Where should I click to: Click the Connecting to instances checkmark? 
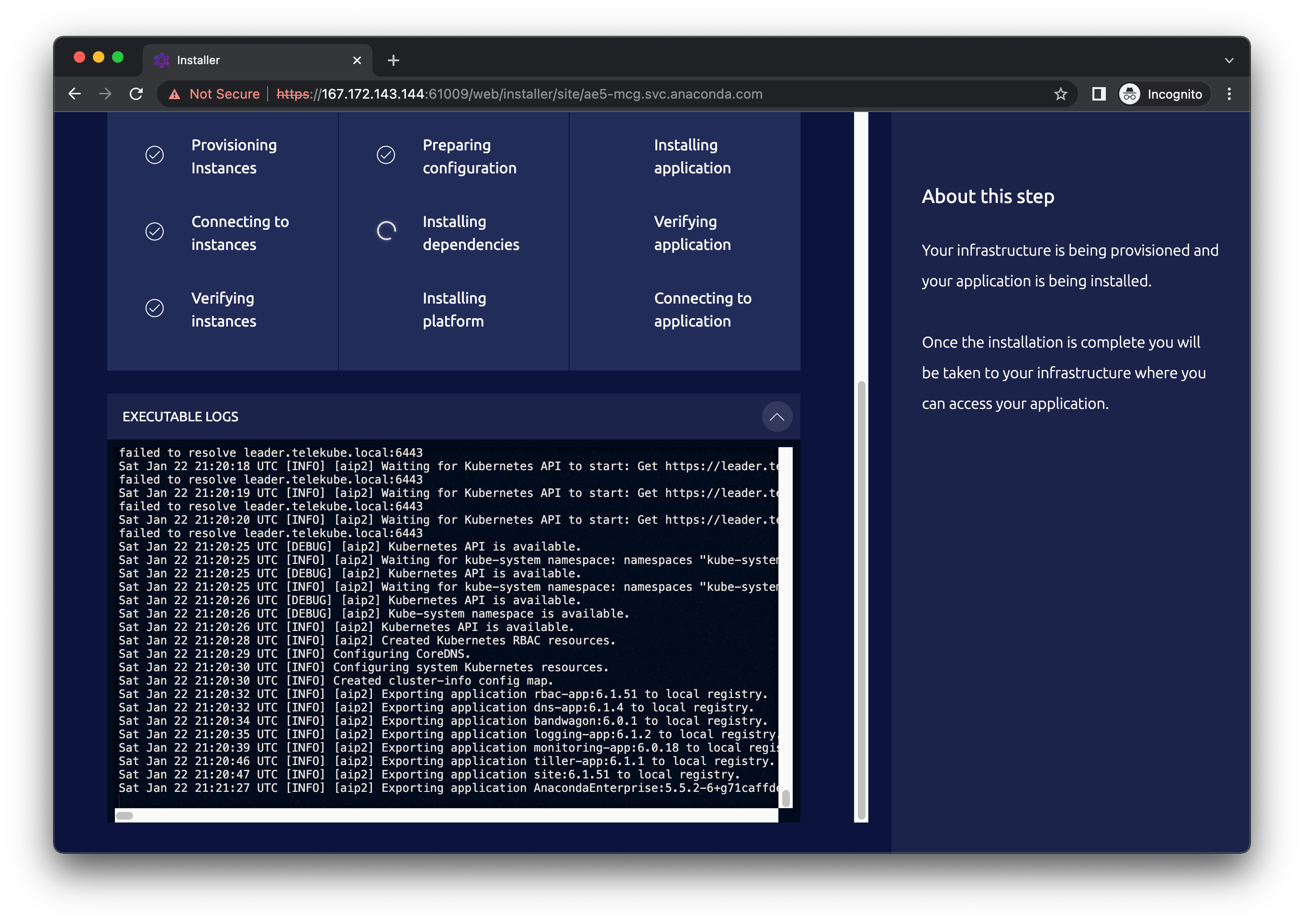155,232
